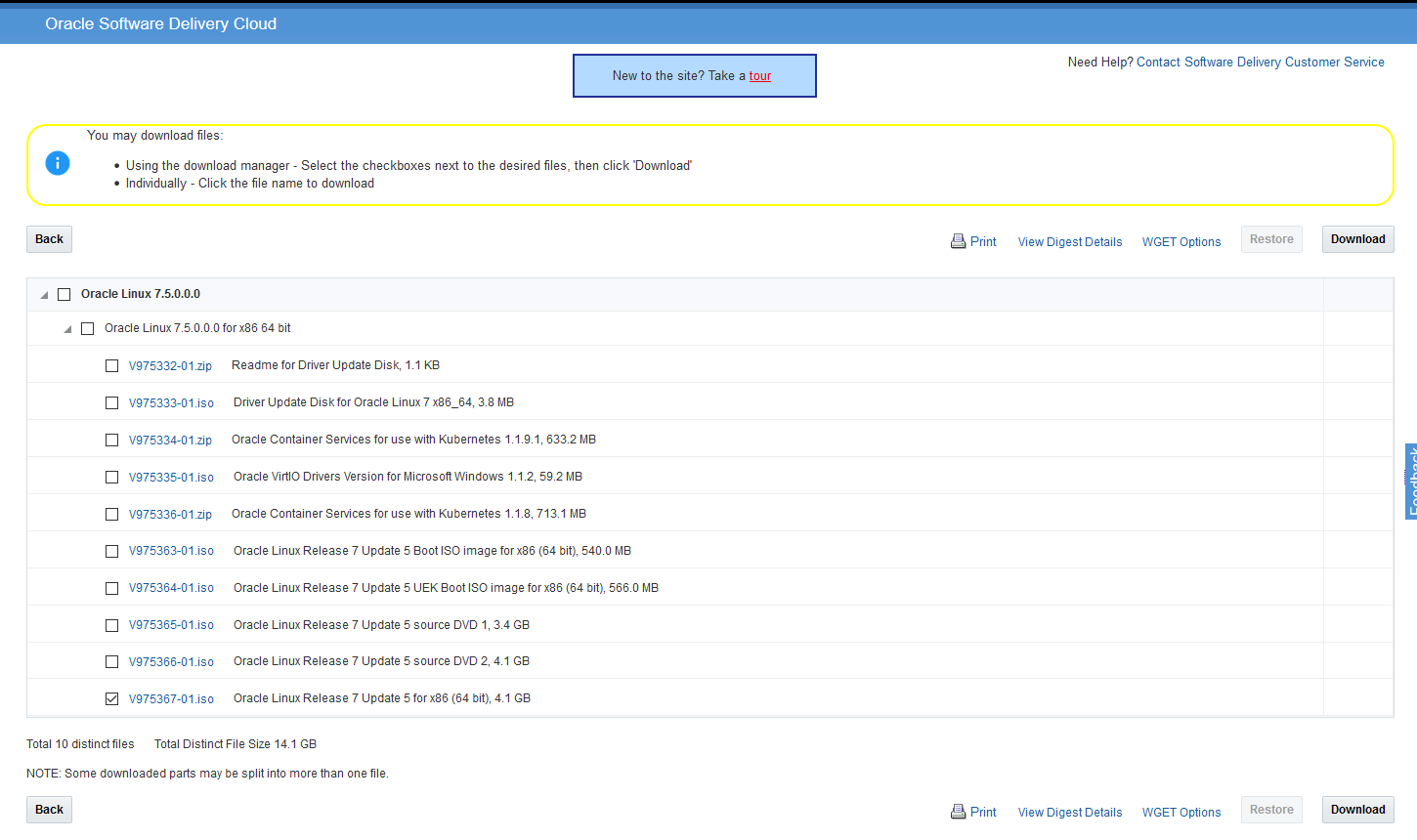
Task: Select the V975335-01.iso VirtIO drivers checkbox
Action: point(111,476)
